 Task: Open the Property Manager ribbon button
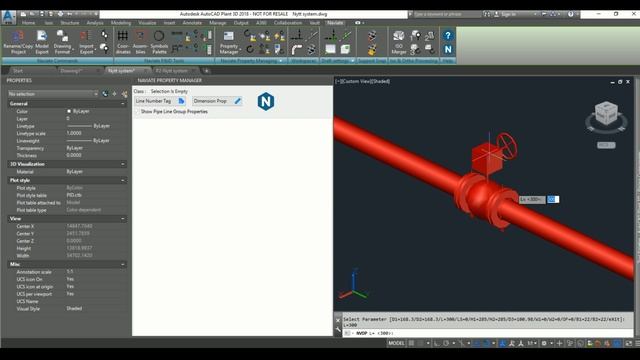[229, 42]
